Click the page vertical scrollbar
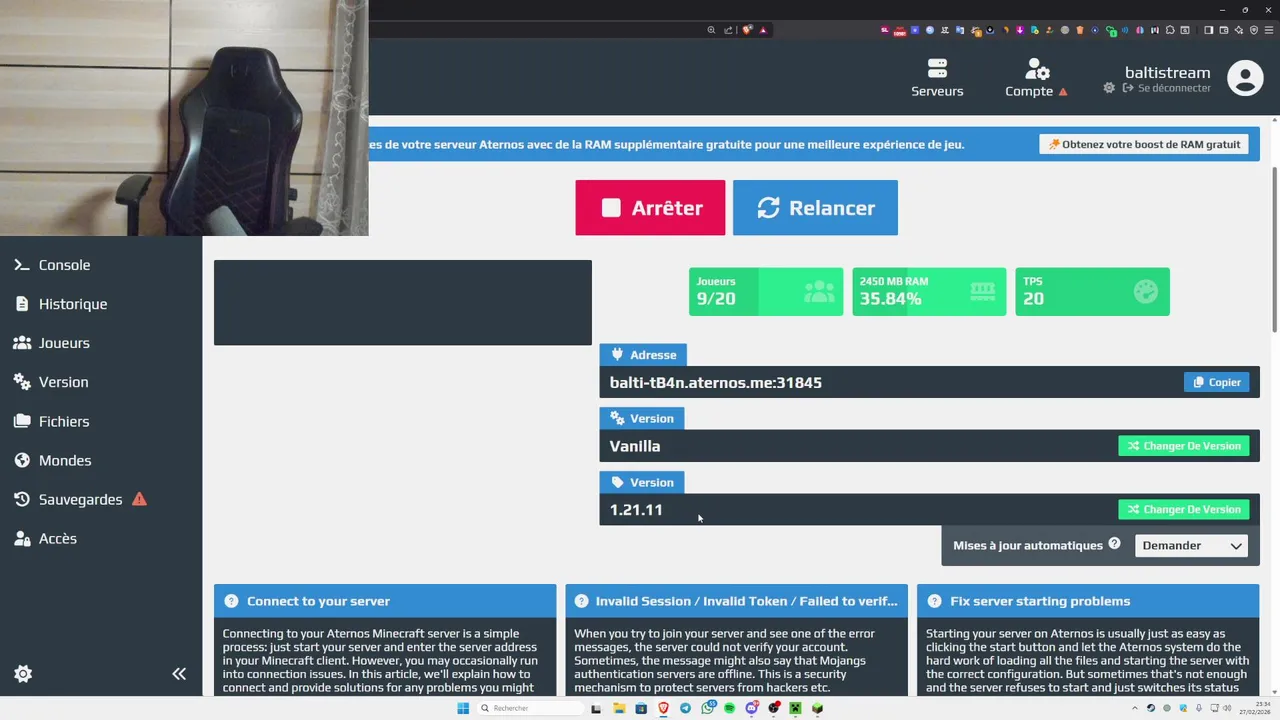 (1274, 250)
